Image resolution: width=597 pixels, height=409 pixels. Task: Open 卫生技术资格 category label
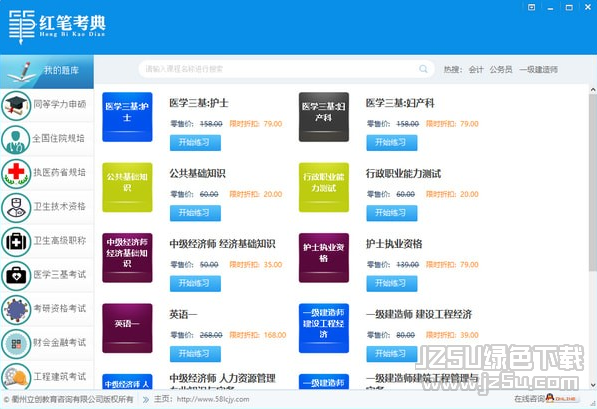(60, 206)
